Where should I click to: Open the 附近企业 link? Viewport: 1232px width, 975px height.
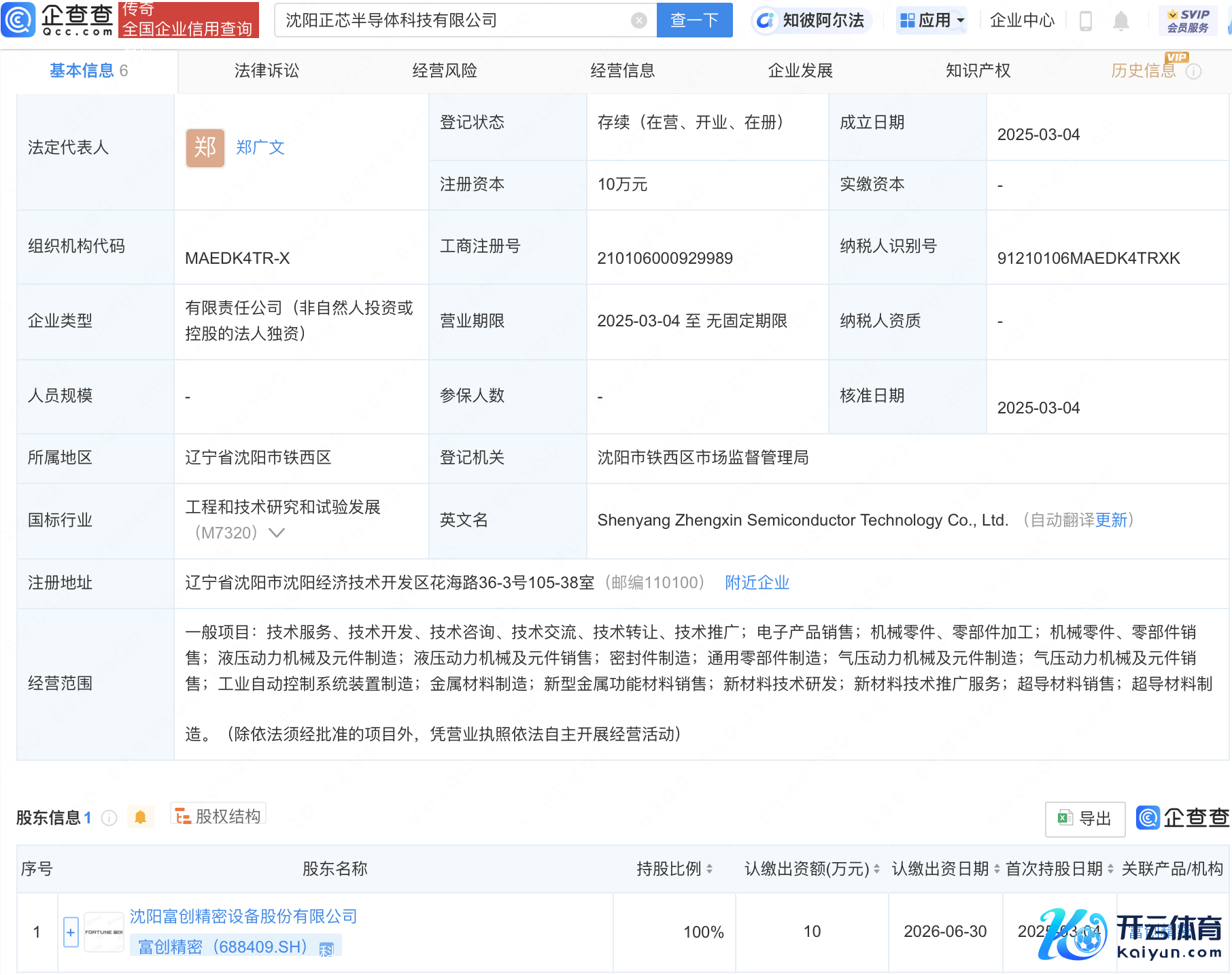pos(757,583)
